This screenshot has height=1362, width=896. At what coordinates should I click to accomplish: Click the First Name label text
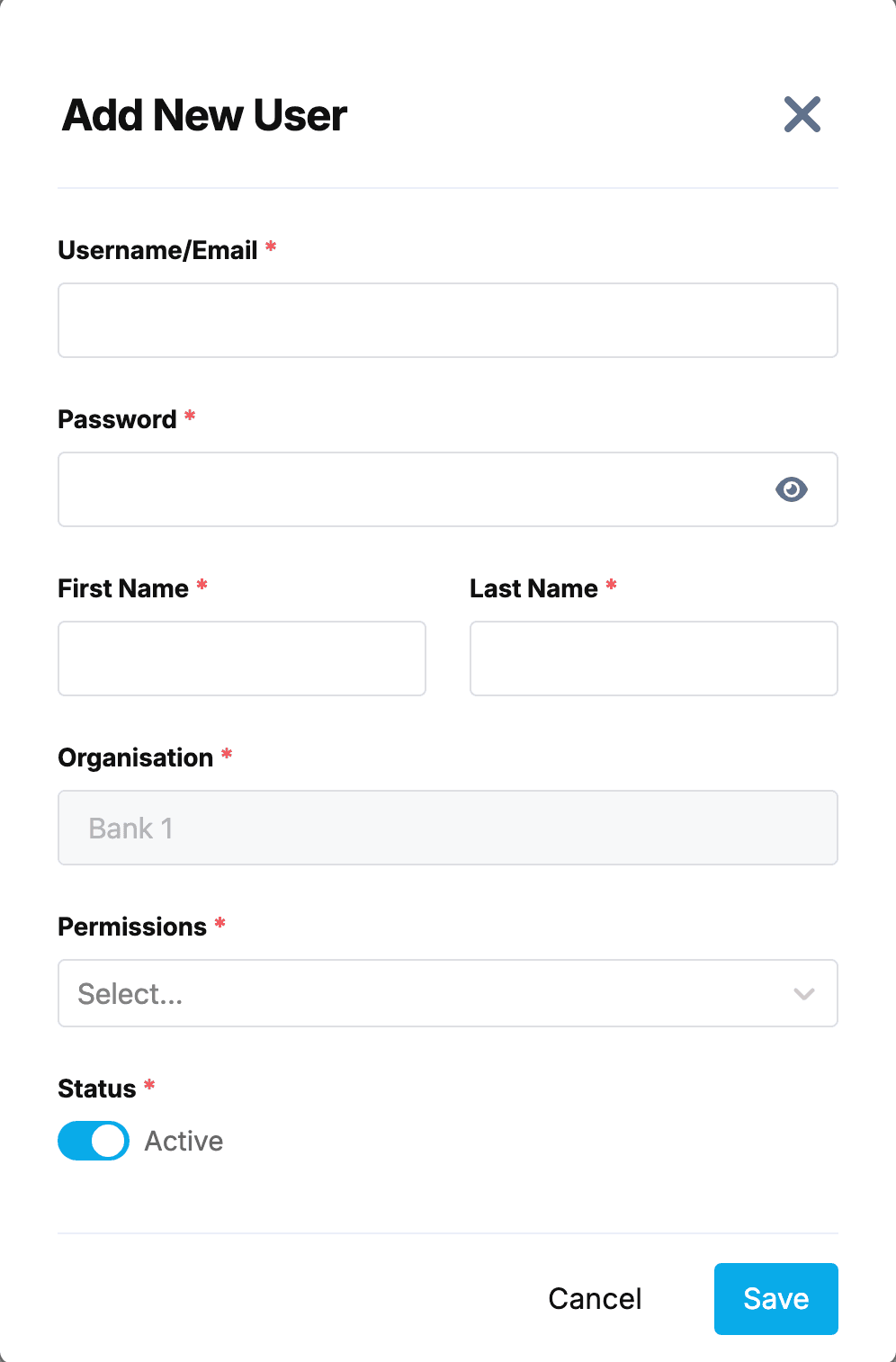click(x=123, y=588)
